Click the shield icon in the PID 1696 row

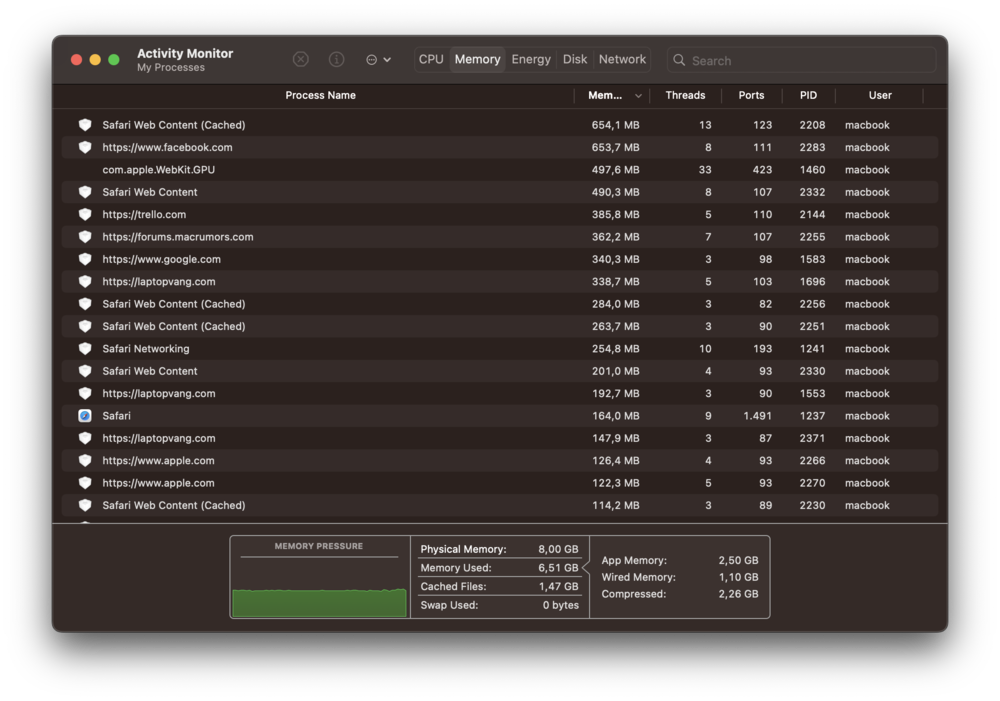(85, 281)
